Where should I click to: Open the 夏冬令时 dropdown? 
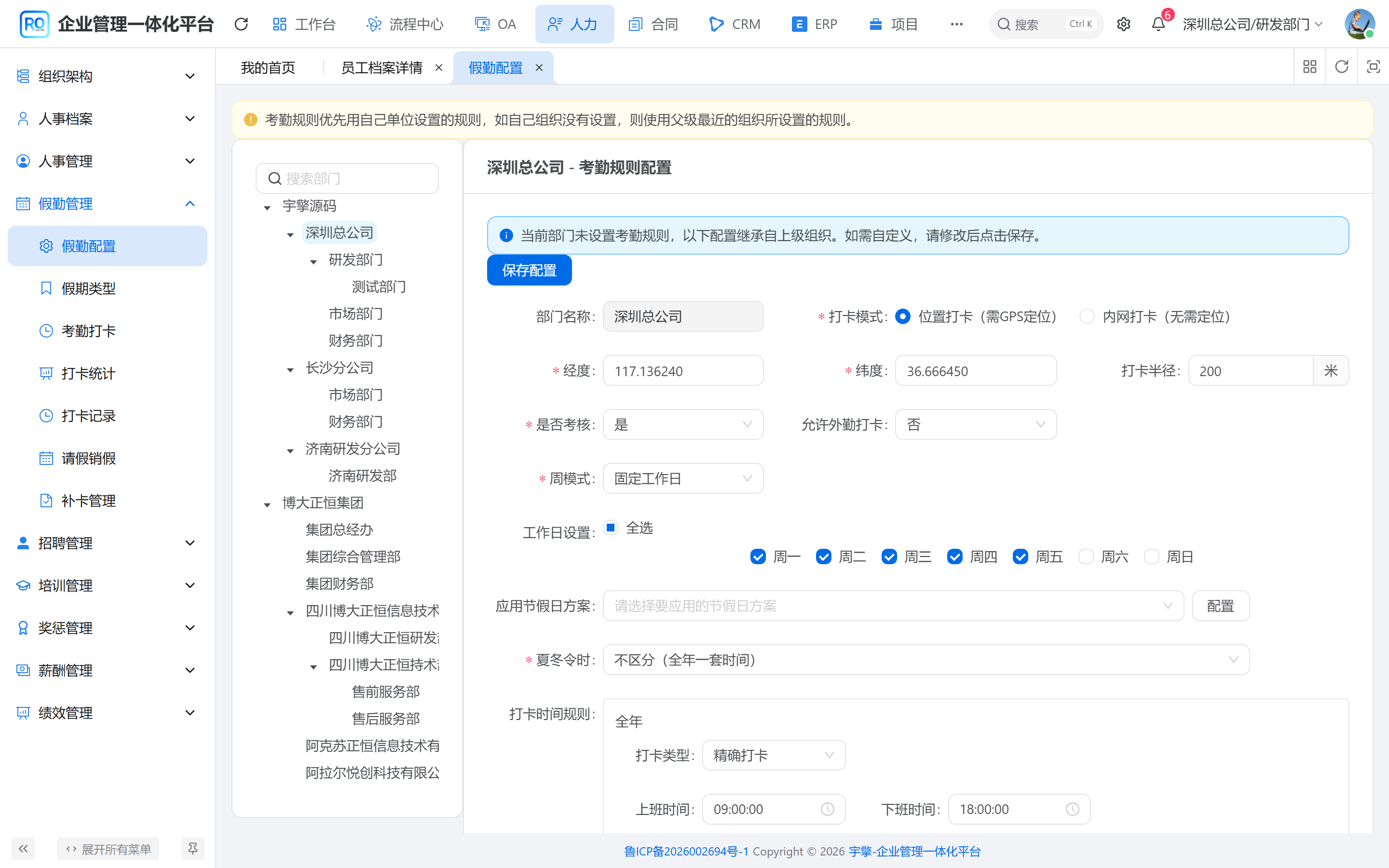[926, 660]
